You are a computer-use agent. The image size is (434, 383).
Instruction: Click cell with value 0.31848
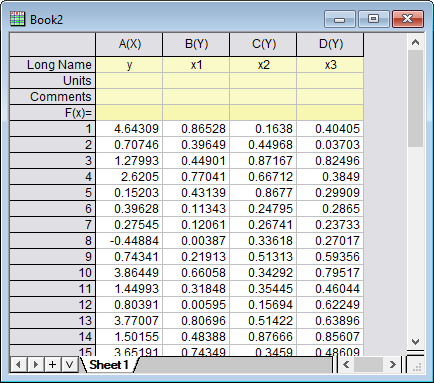click(x=196, y=289)
